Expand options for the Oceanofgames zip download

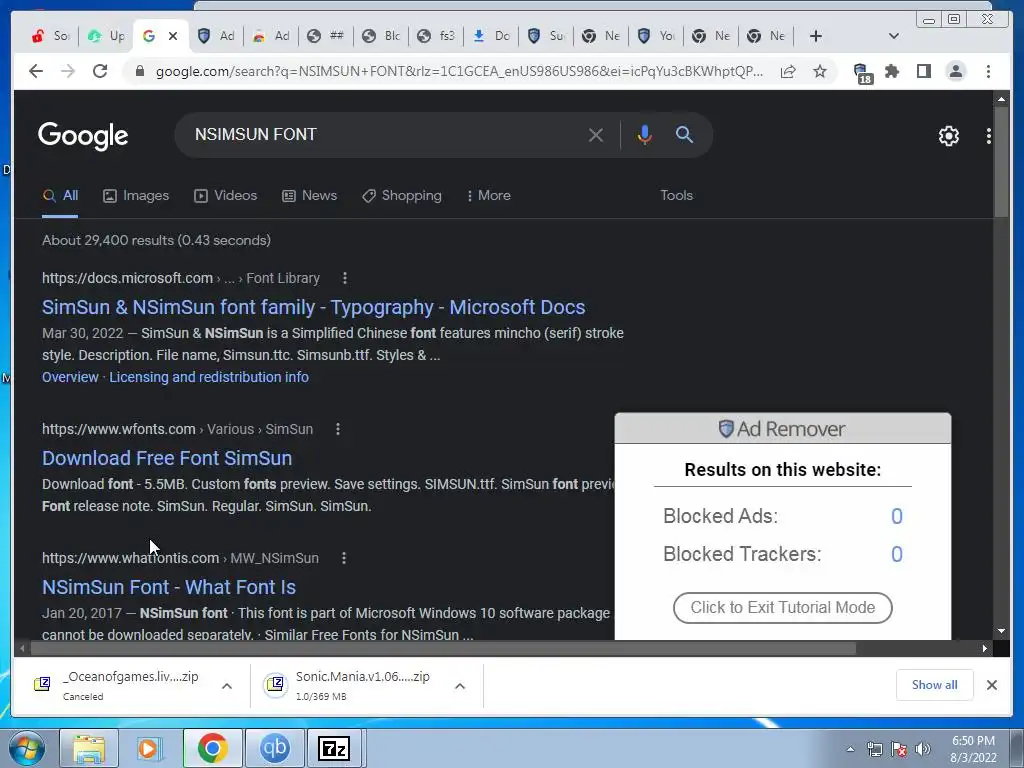pos(227,686)
